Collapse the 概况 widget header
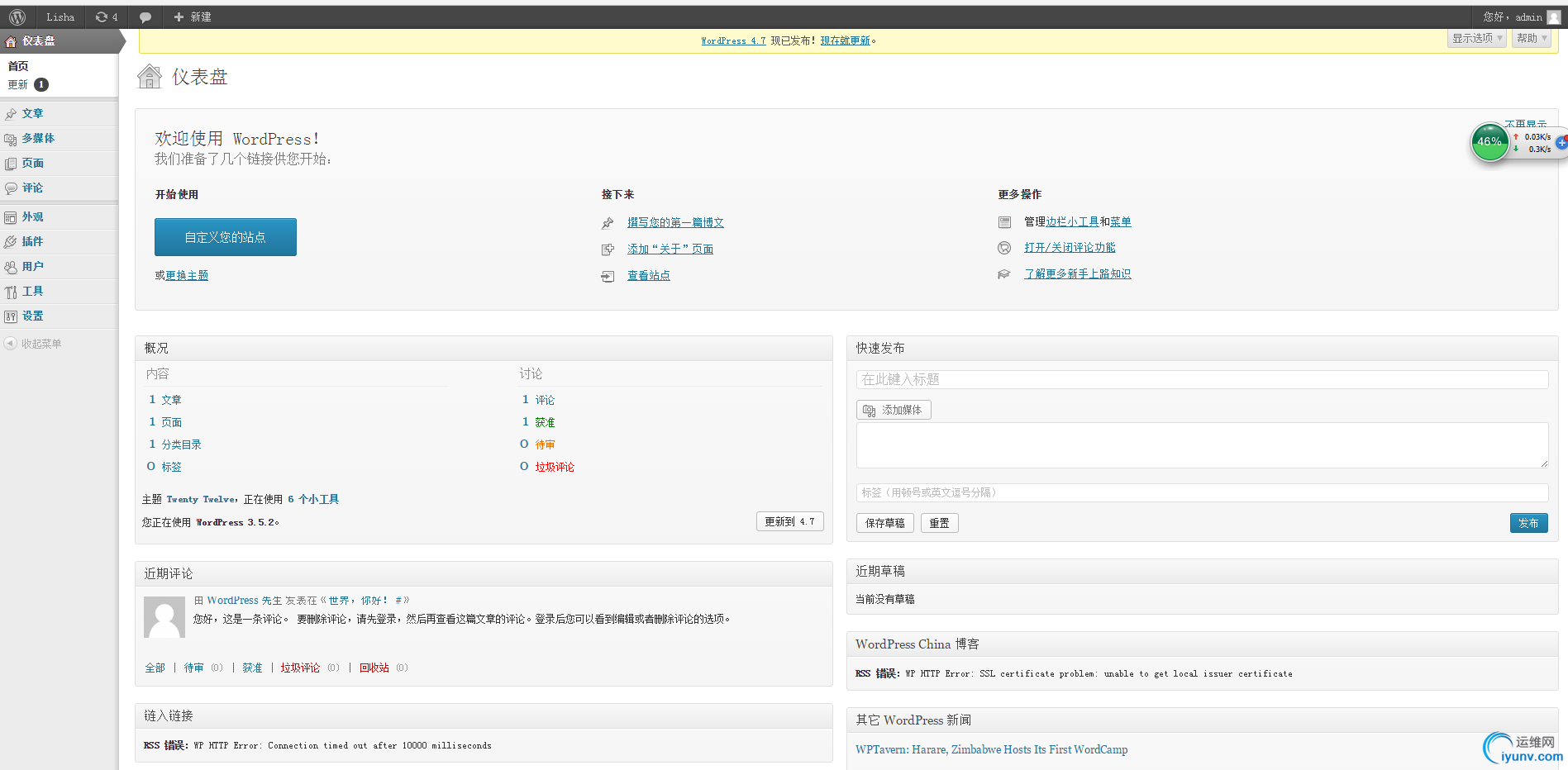The image size is (1568, 770). tap(484, 348)
